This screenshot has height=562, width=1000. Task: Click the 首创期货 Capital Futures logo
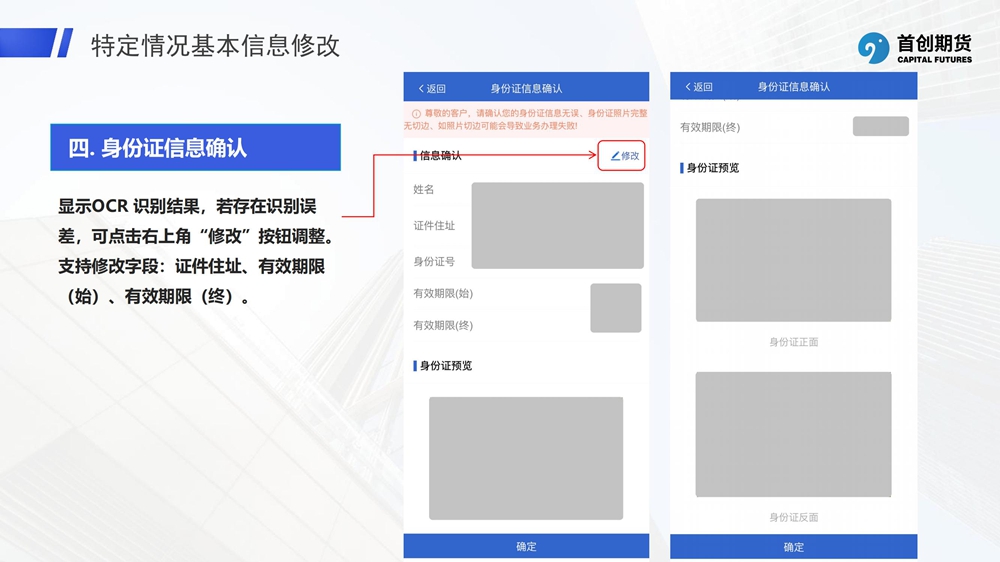[x=914, y=47]
